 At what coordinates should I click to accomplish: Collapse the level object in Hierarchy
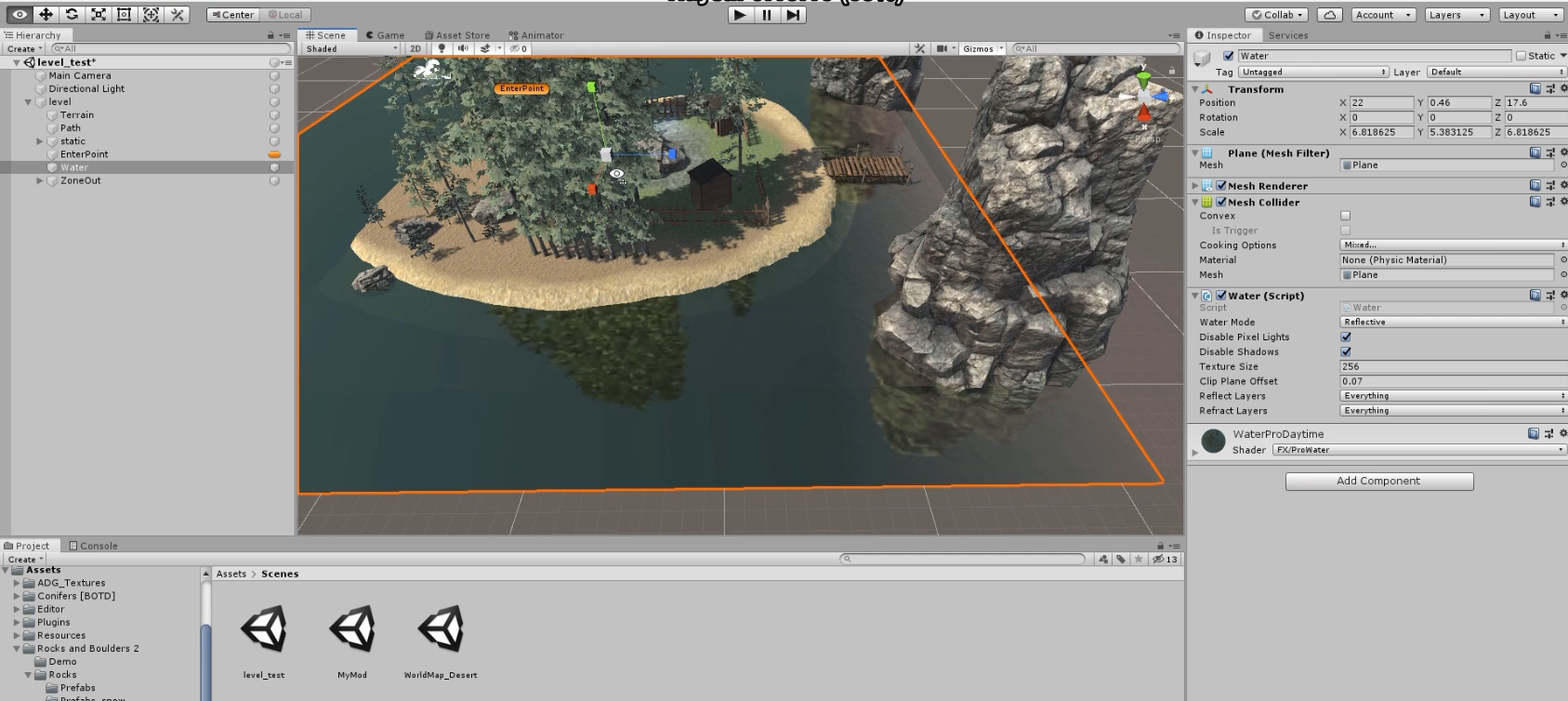click(28, 102)
